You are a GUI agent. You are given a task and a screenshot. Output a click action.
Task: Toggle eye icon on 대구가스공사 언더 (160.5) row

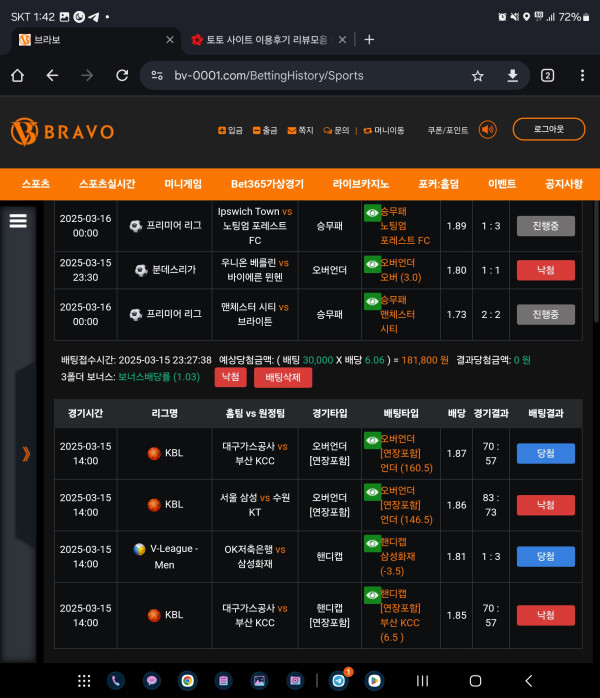click(372, 439)
